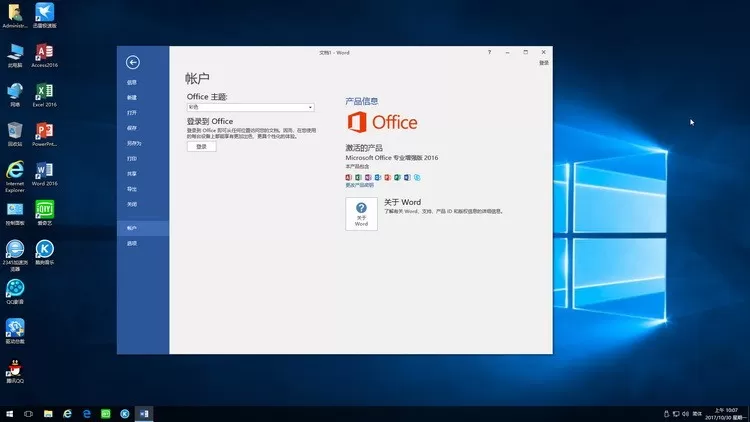Select 新建 (New) in the sidebar
This screenshot has height=422, width=750.
132,98
